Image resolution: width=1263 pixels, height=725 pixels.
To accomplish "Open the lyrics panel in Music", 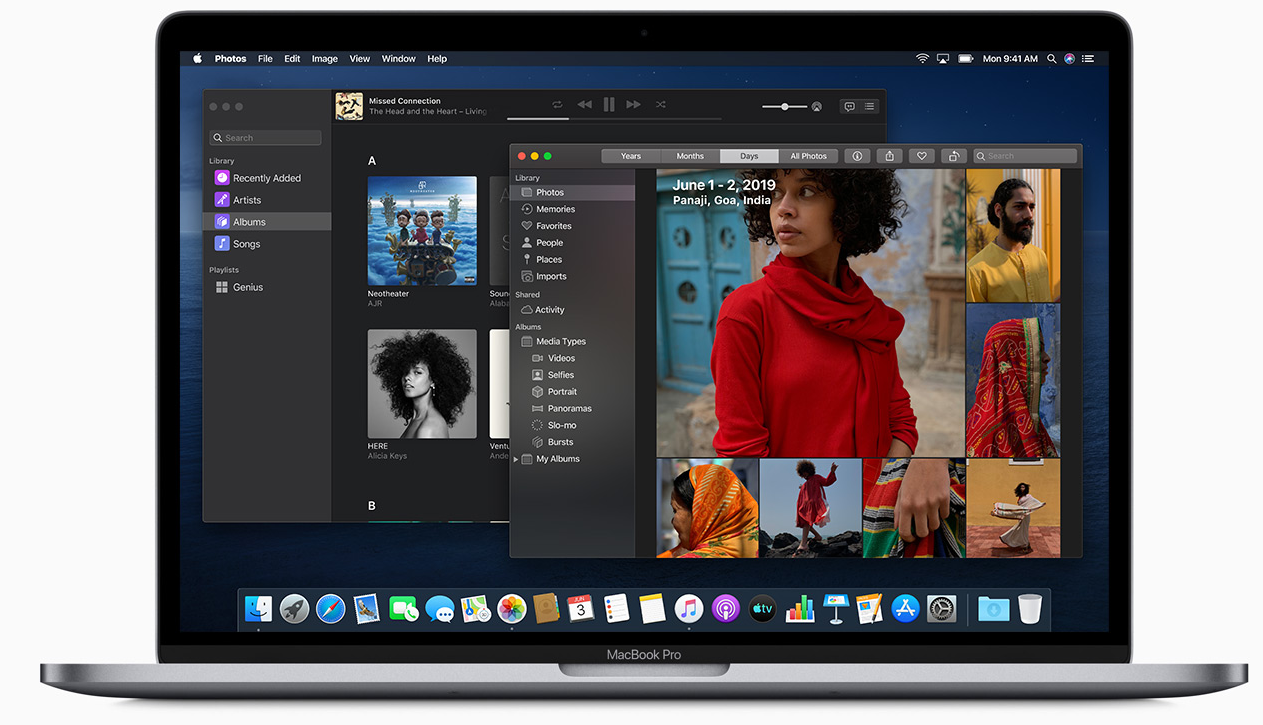I will (849, 106).
